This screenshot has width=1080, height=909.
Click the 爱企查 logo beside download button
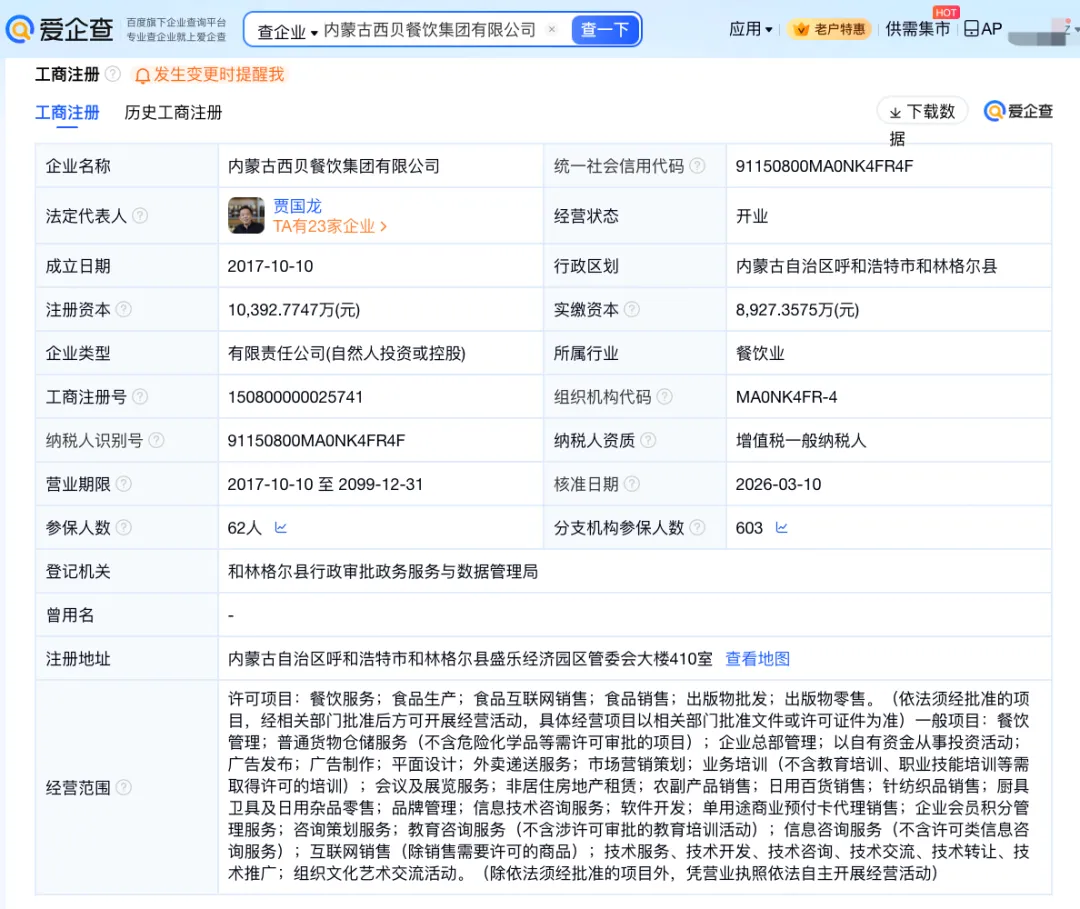[x=1019, y=111]
